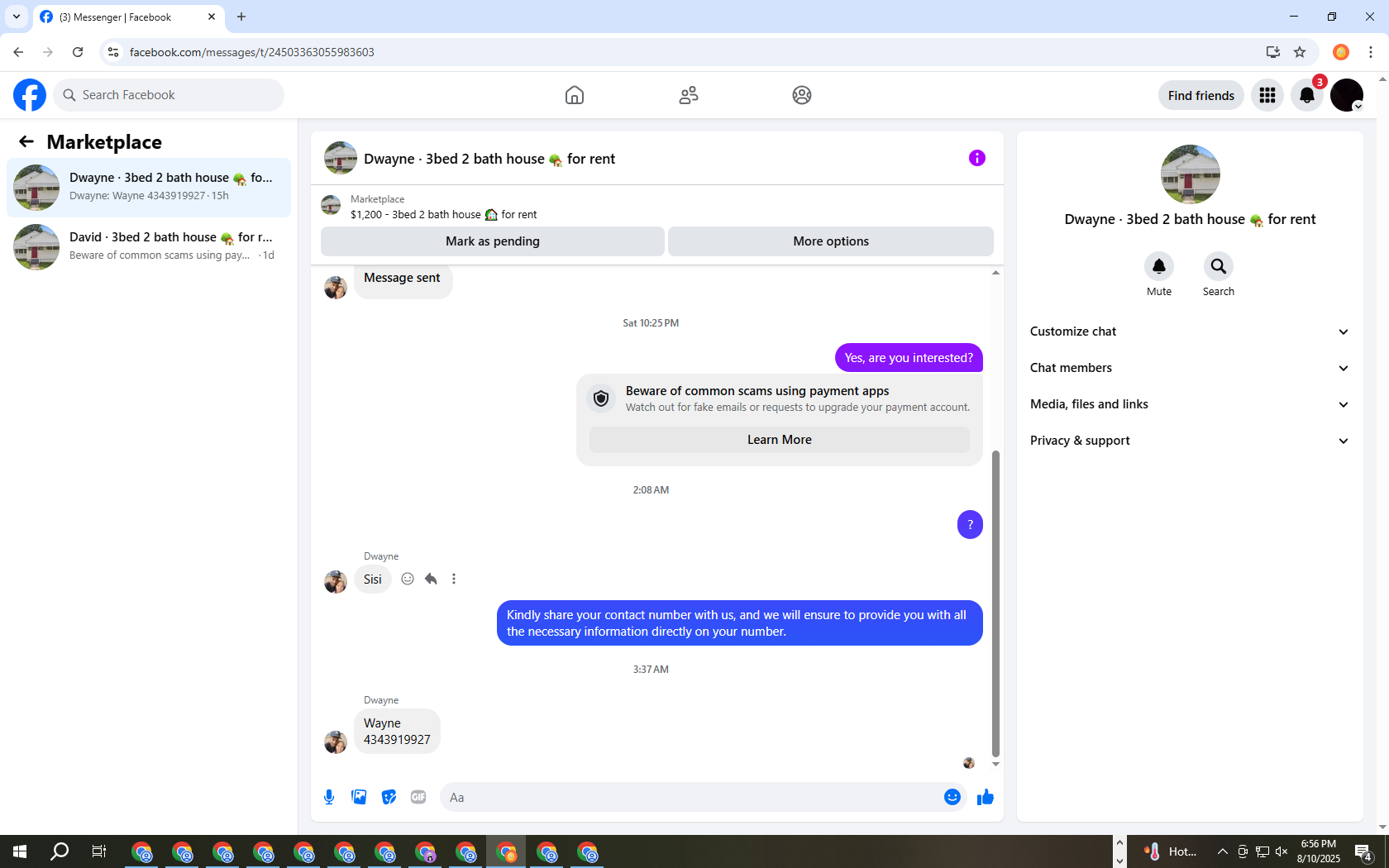Open the Notifications bell icon
Image resolution: width=1389 pixels, height=868 pixels.
click(1307, 95)
